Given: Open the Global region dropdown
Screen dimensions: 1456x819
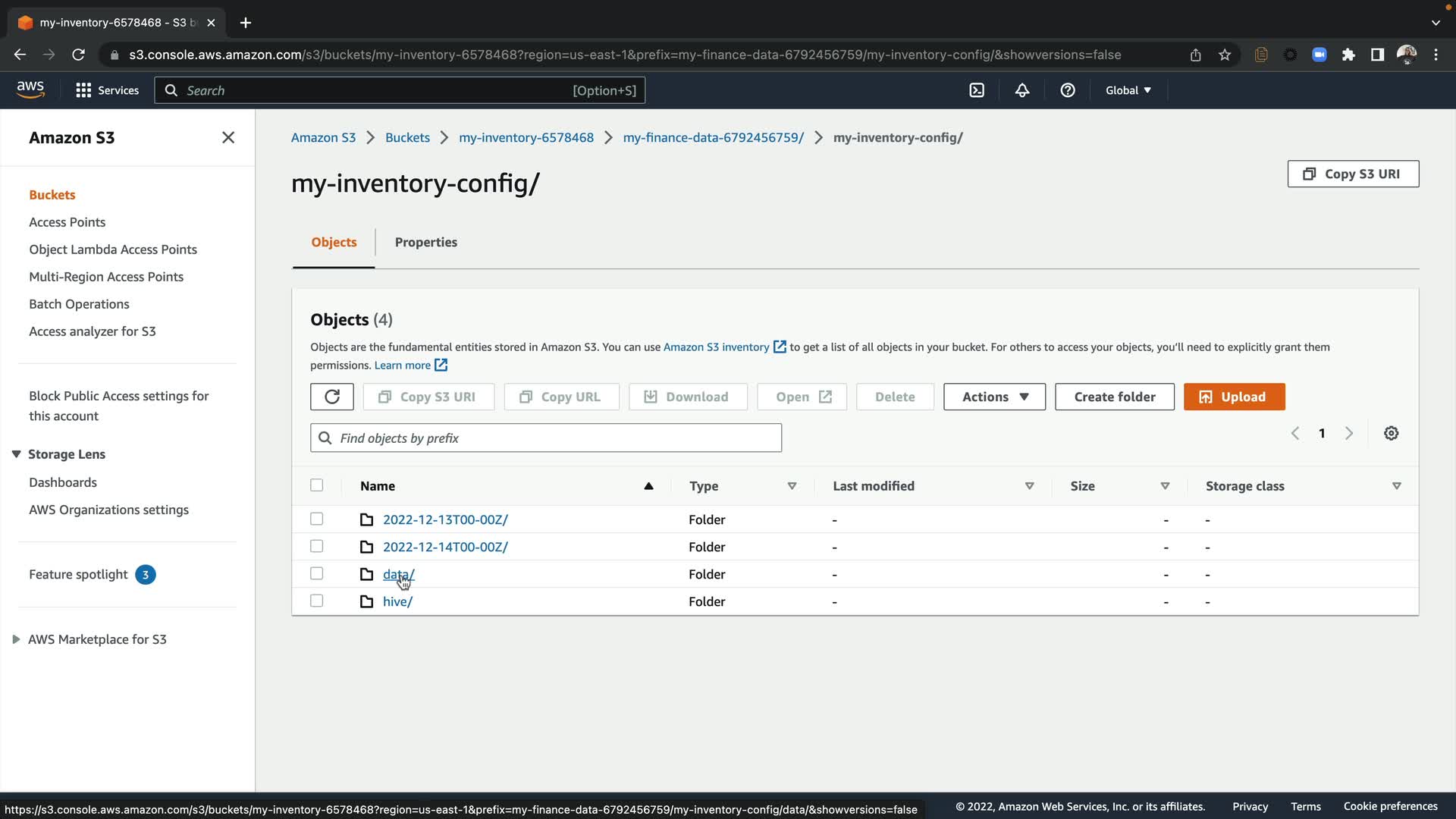Looking at the screenshot, I should point(1128,90).
